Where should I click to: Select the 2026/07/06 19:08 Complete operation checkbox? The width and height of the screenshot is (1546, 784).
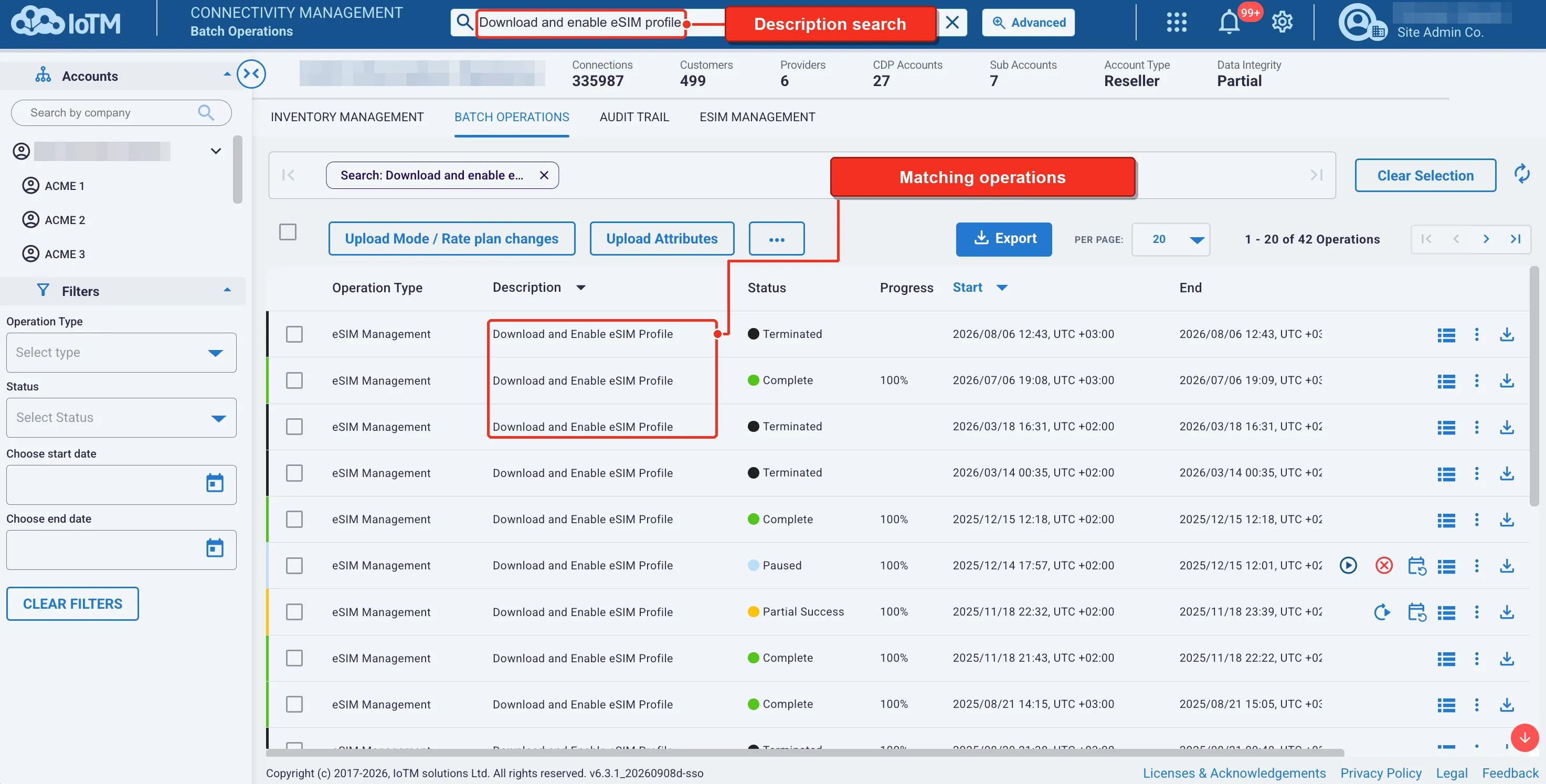(294, 380)
